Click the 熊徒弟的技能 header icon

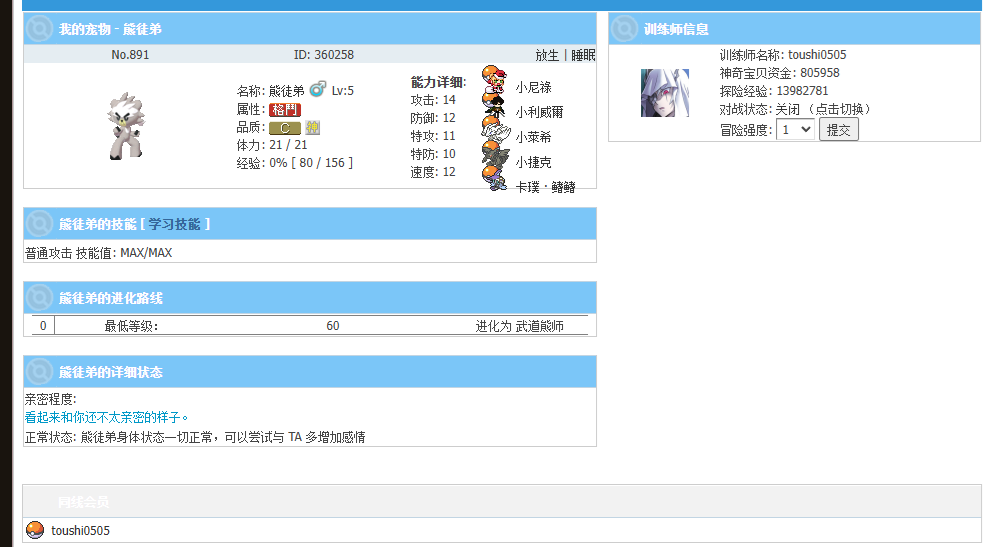[39, 224]
